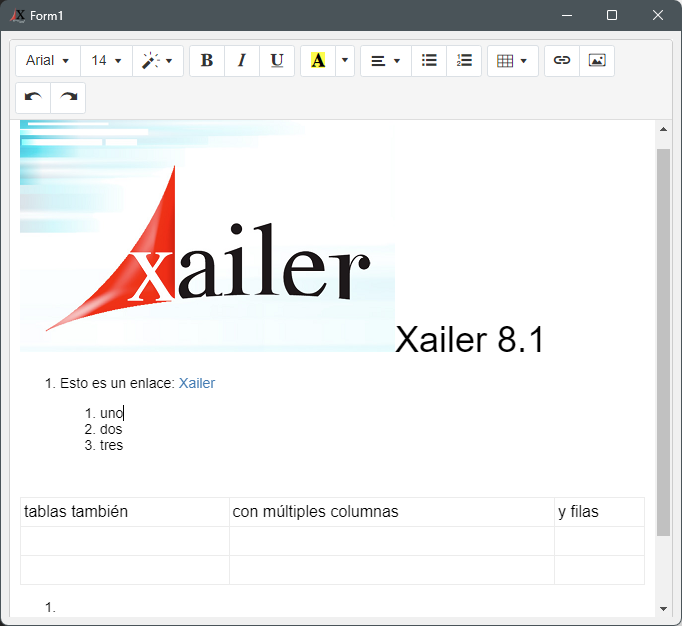Select the 'tablas también' table cell
Viewport: 682px width, 626px height.
[125, 512]
